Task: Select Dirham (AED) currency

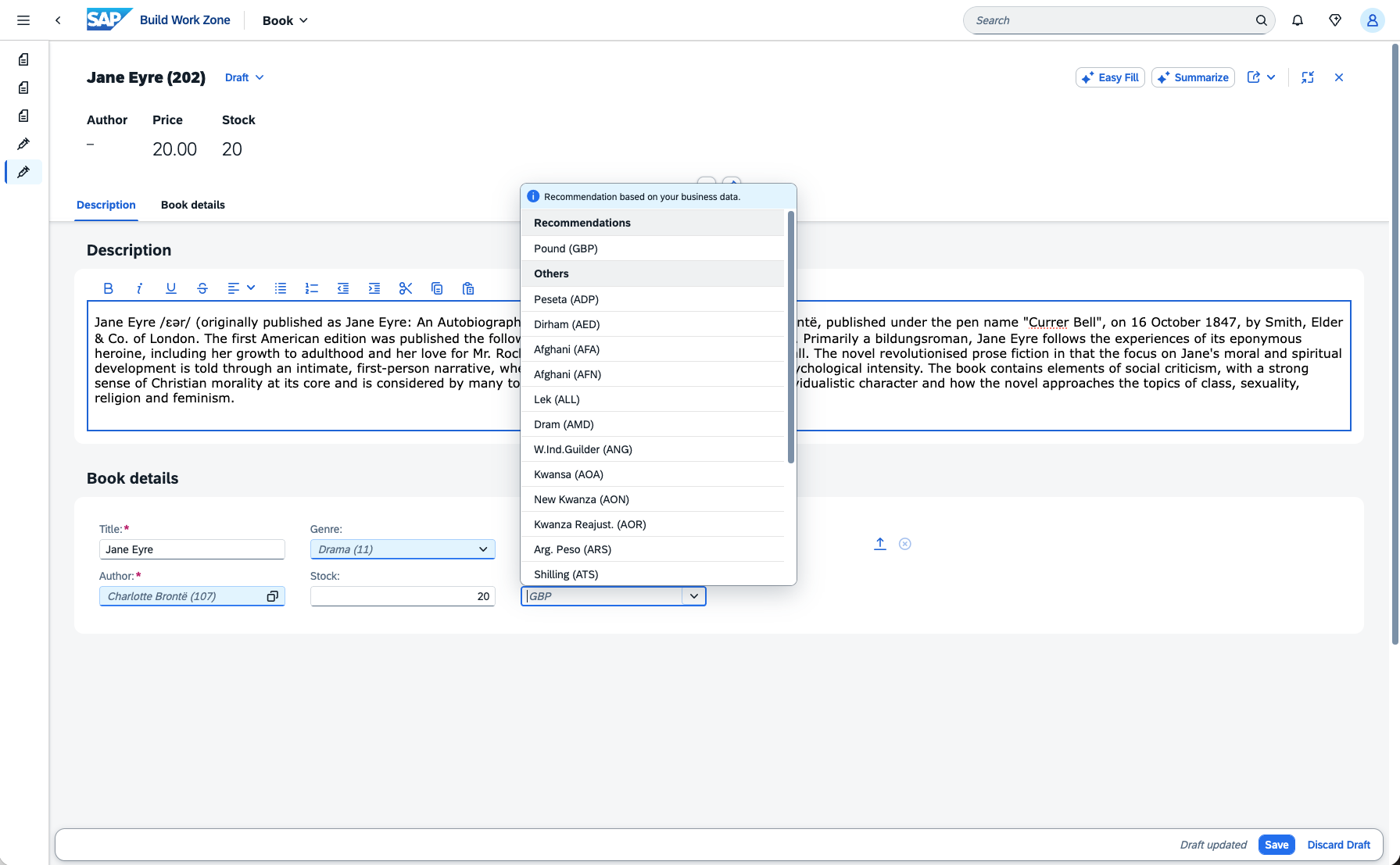Action: coord(653,324)
